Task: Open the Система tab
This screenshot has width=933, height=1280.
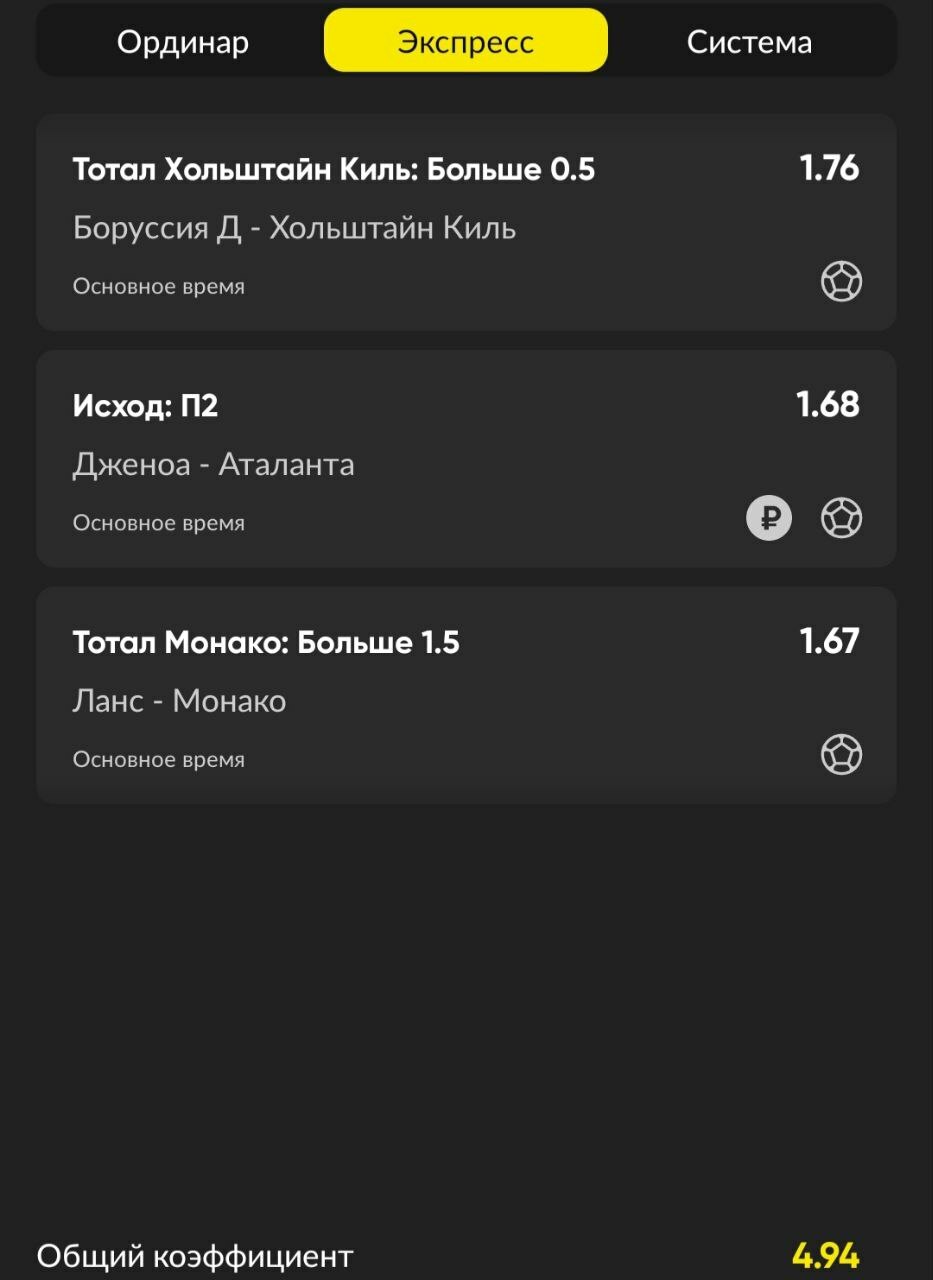Action: 749,42
